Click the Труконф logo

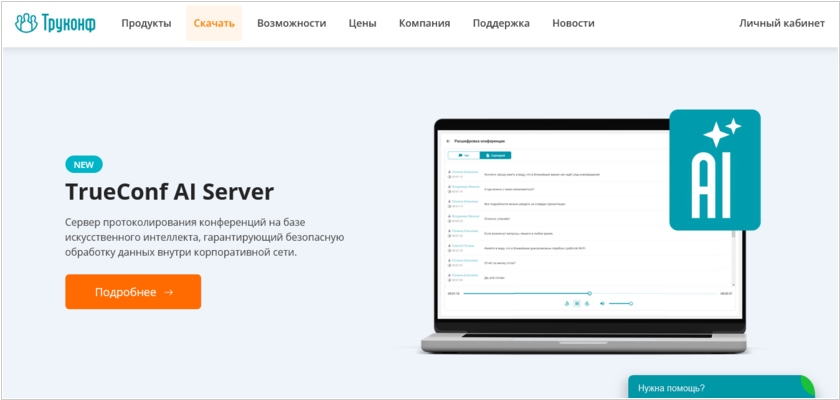[56, 23]
